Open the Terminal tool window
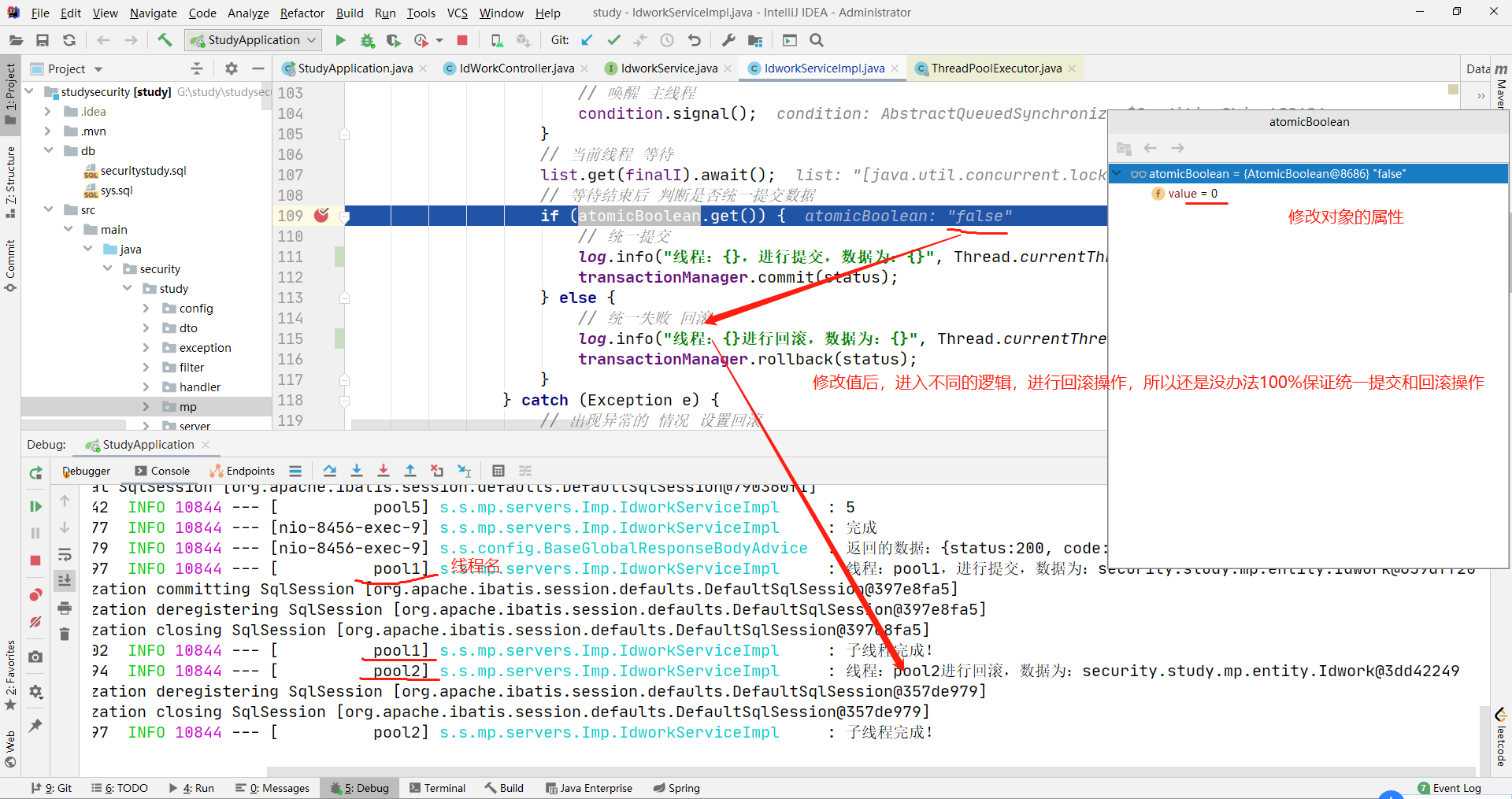The image size is (1512, 799). click(x=437, y=788)
